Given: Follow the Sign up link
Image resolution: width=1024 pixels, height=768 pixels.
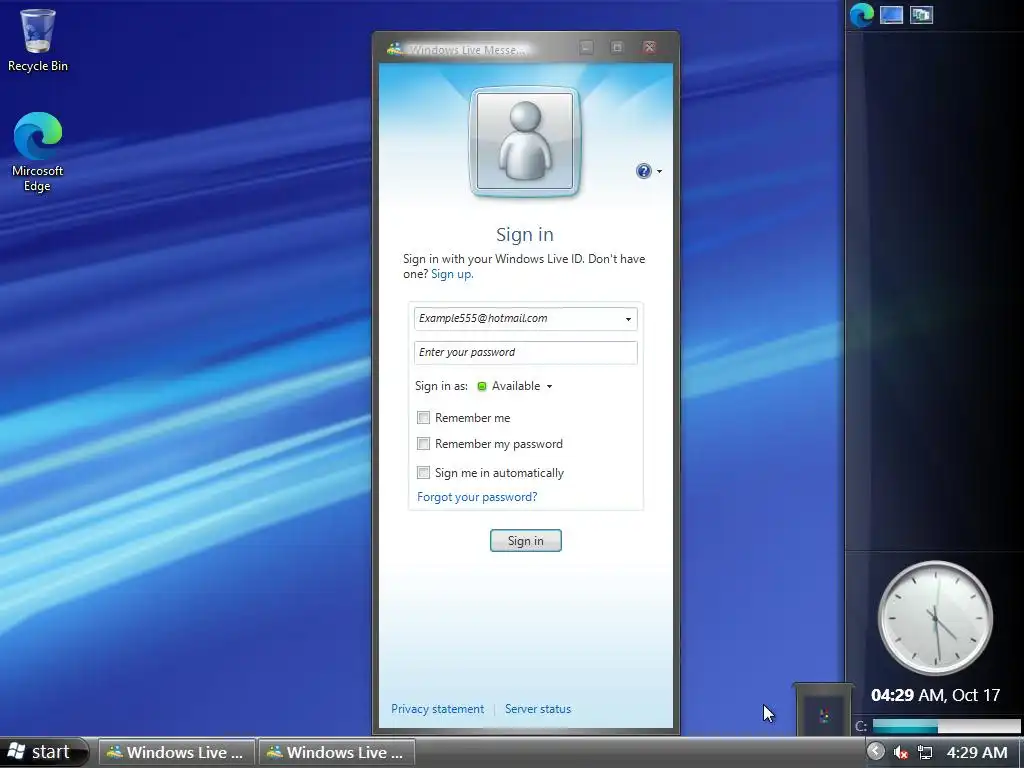Looking at the screenshot, I should (x=452, y=274).
